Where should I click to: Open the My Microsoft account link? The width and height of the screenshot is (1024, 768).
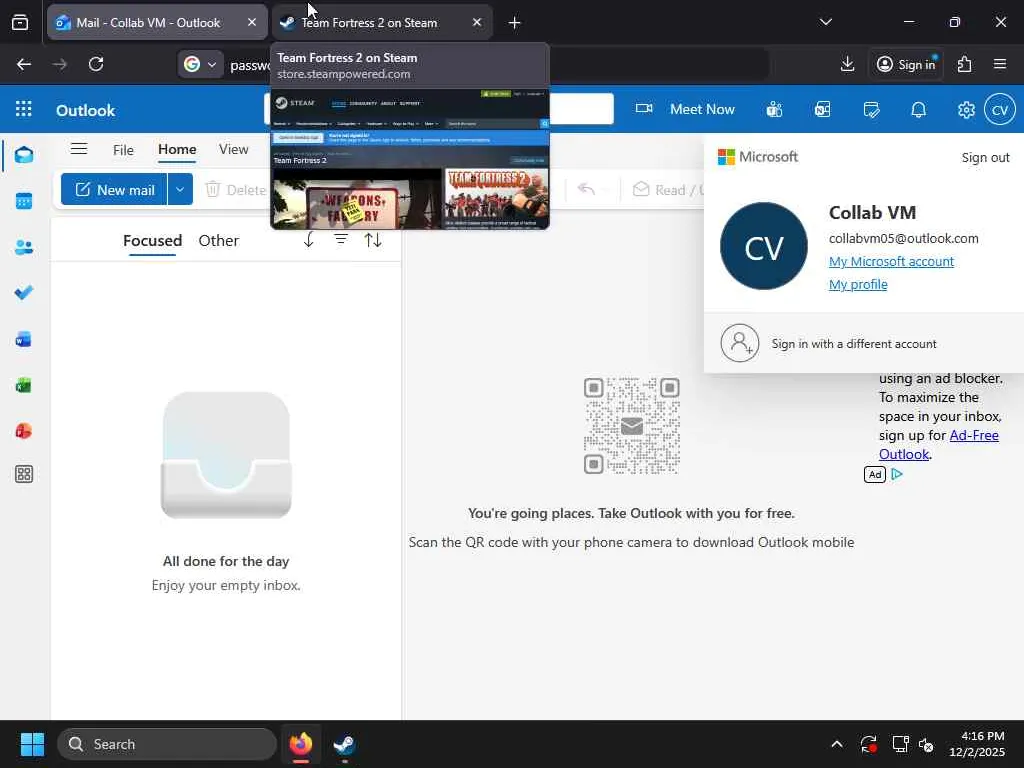point(891,261)
